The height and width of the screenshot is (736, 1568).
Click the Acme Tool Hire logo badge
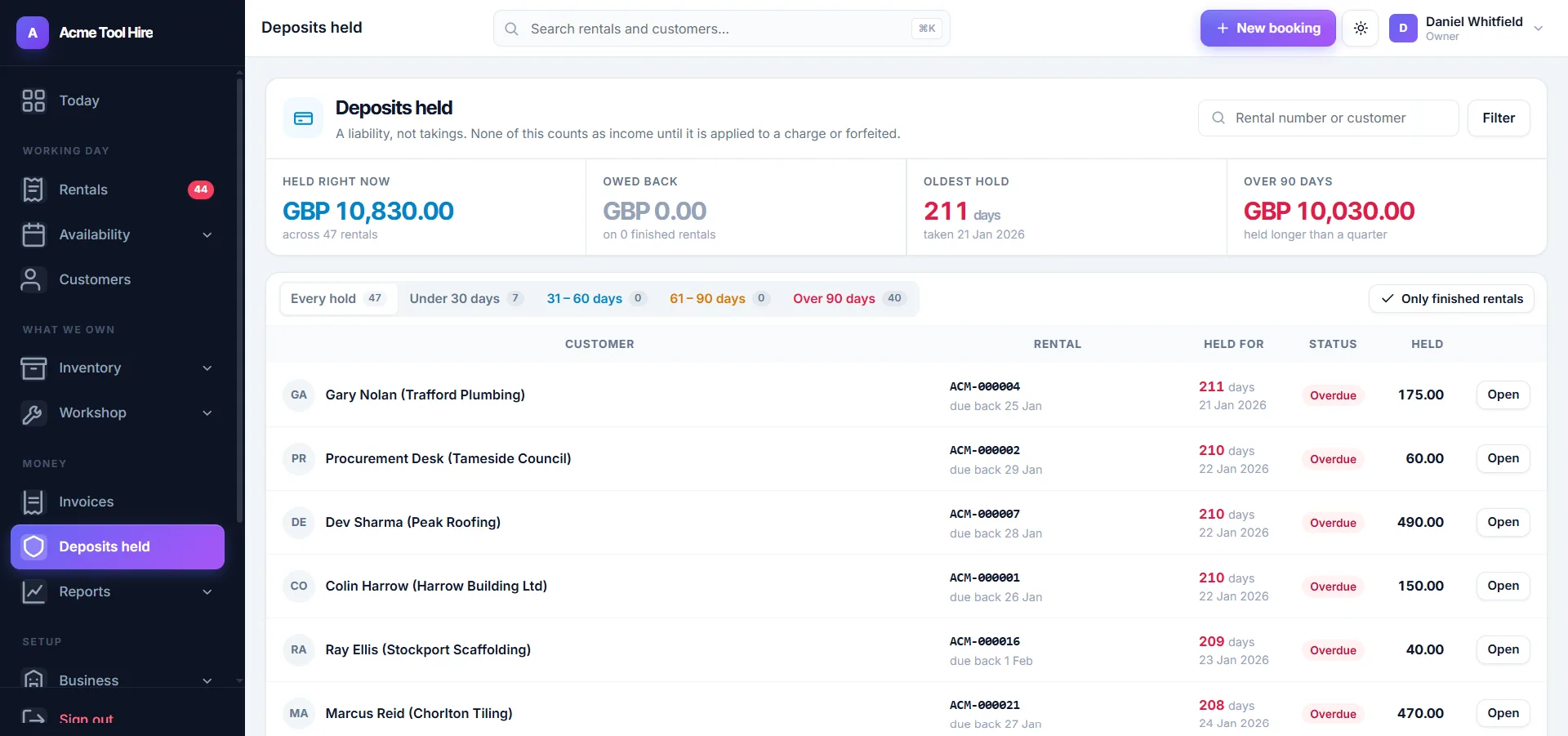pyautogui.click(x=33, y=33)
